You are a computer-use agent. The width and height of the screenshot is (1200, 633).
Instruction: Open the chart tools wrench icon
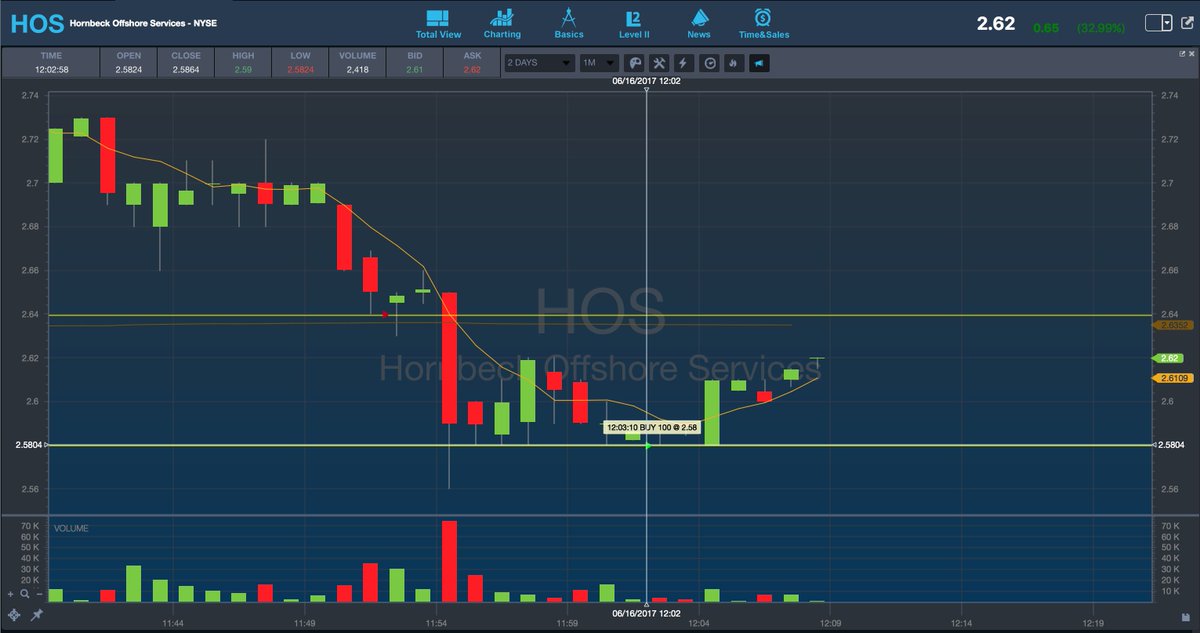click(659, 63)
